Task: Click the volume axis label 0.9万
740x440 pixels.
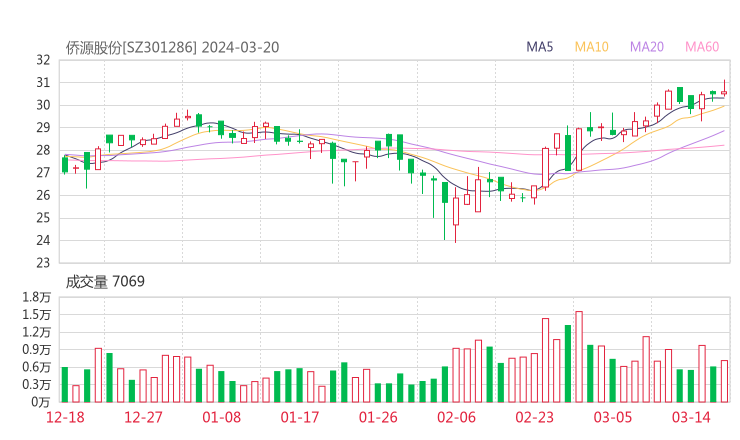Action: tap(36, 349)
